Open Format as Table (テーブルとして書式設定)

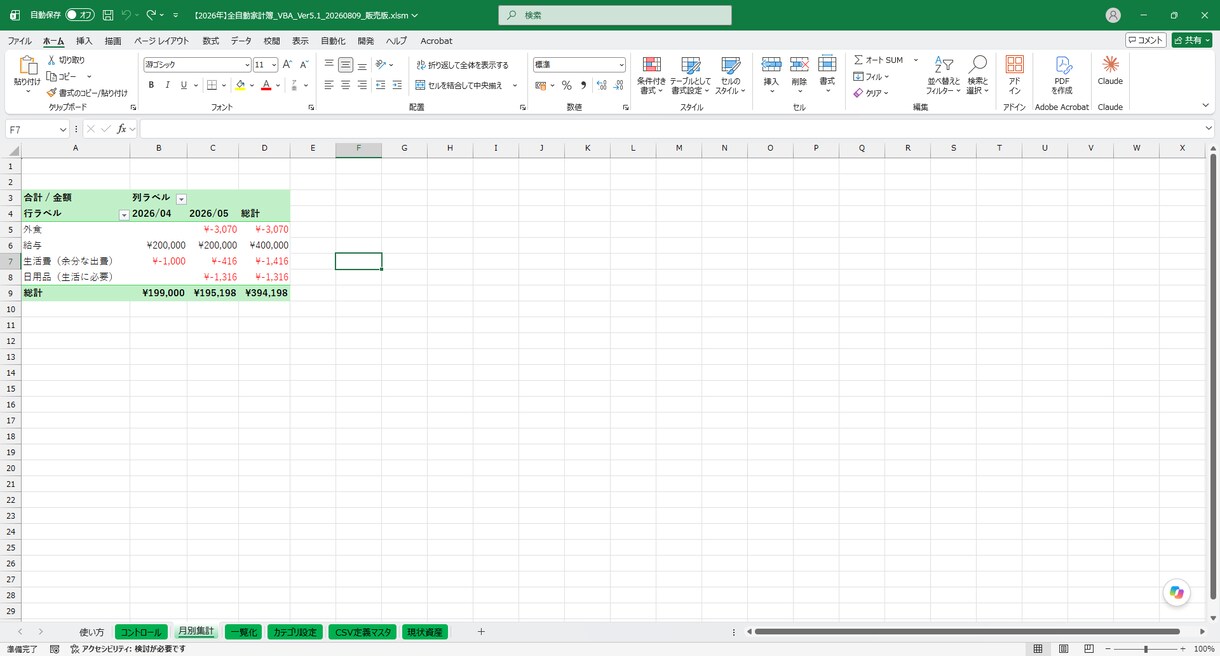(690, 76)
